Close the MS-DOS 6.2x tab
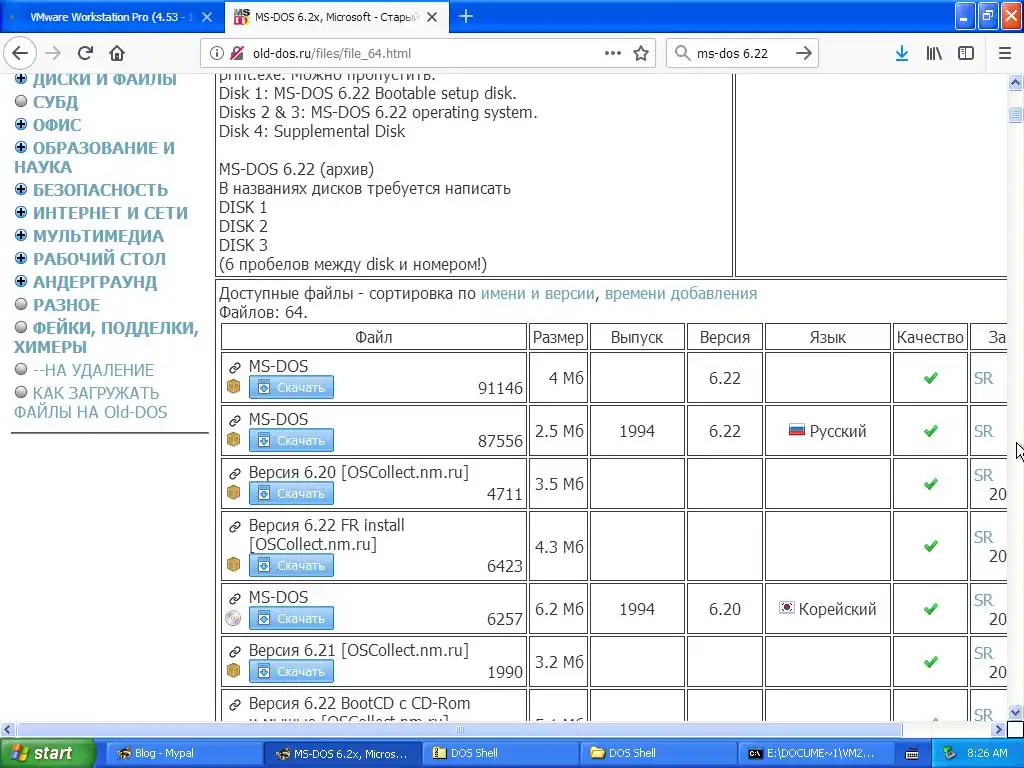This screenshot has width=1024, height=768. (432, 17)
